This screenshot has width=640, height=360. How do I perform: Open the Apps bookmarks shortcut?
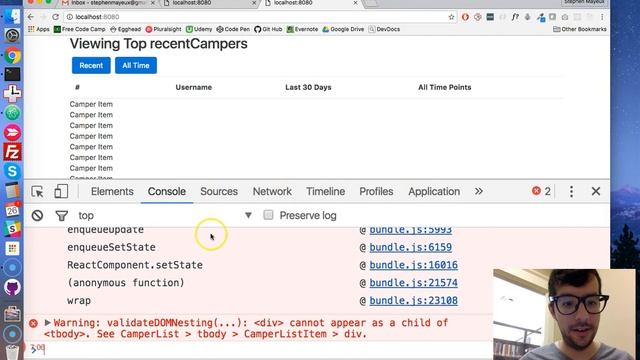[x=39, y=29]
